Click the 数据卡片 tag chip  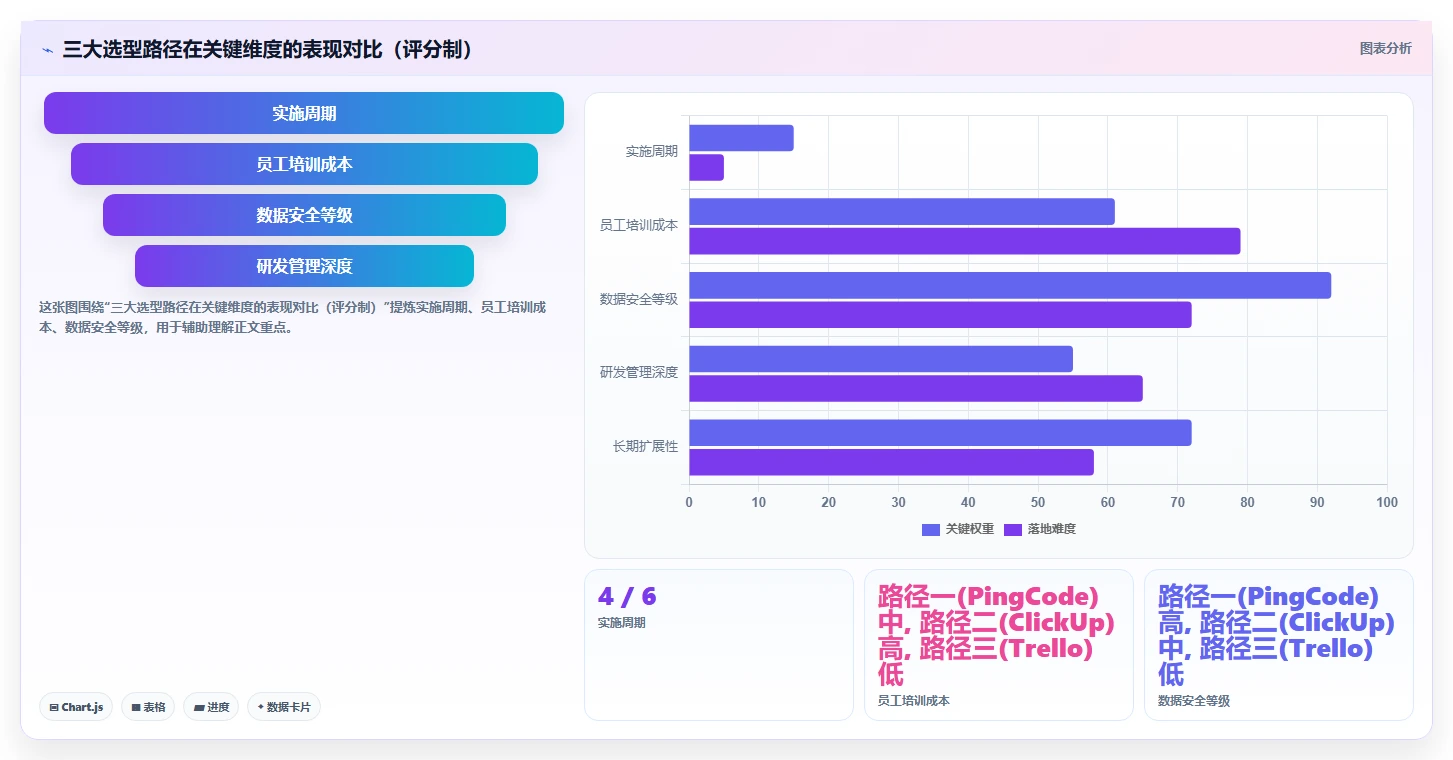pyautogui.click(x=284, y=707)
